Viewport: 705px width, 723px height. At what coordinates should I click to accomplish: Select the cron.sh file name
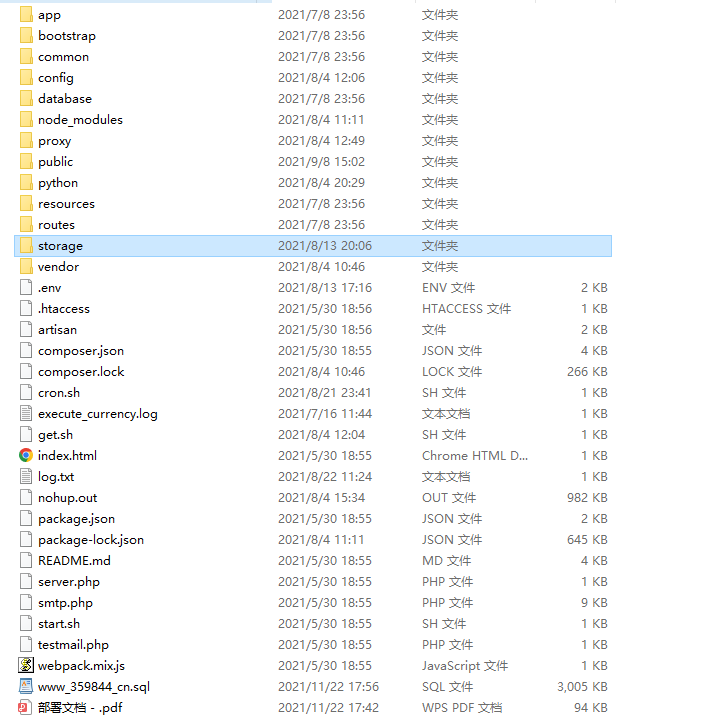59,392
